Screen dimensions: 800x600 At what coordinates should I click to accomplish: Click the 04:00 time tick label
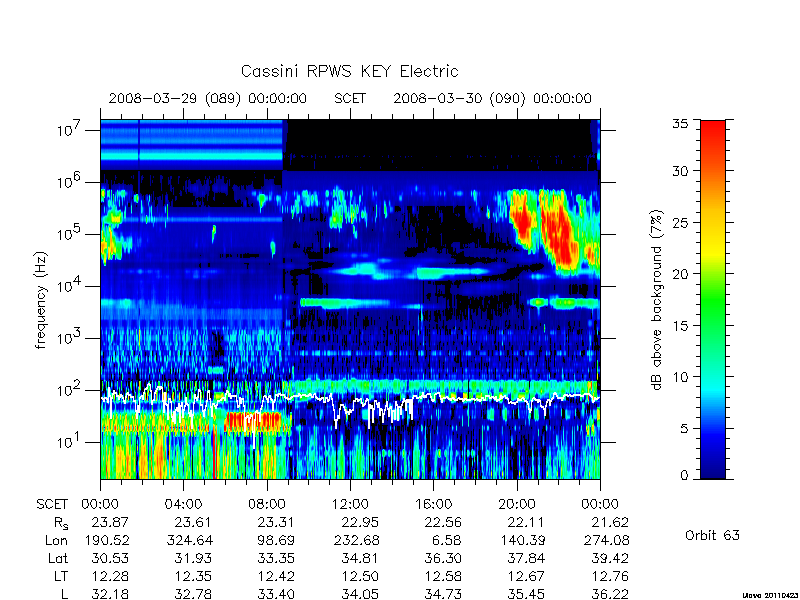183,505
